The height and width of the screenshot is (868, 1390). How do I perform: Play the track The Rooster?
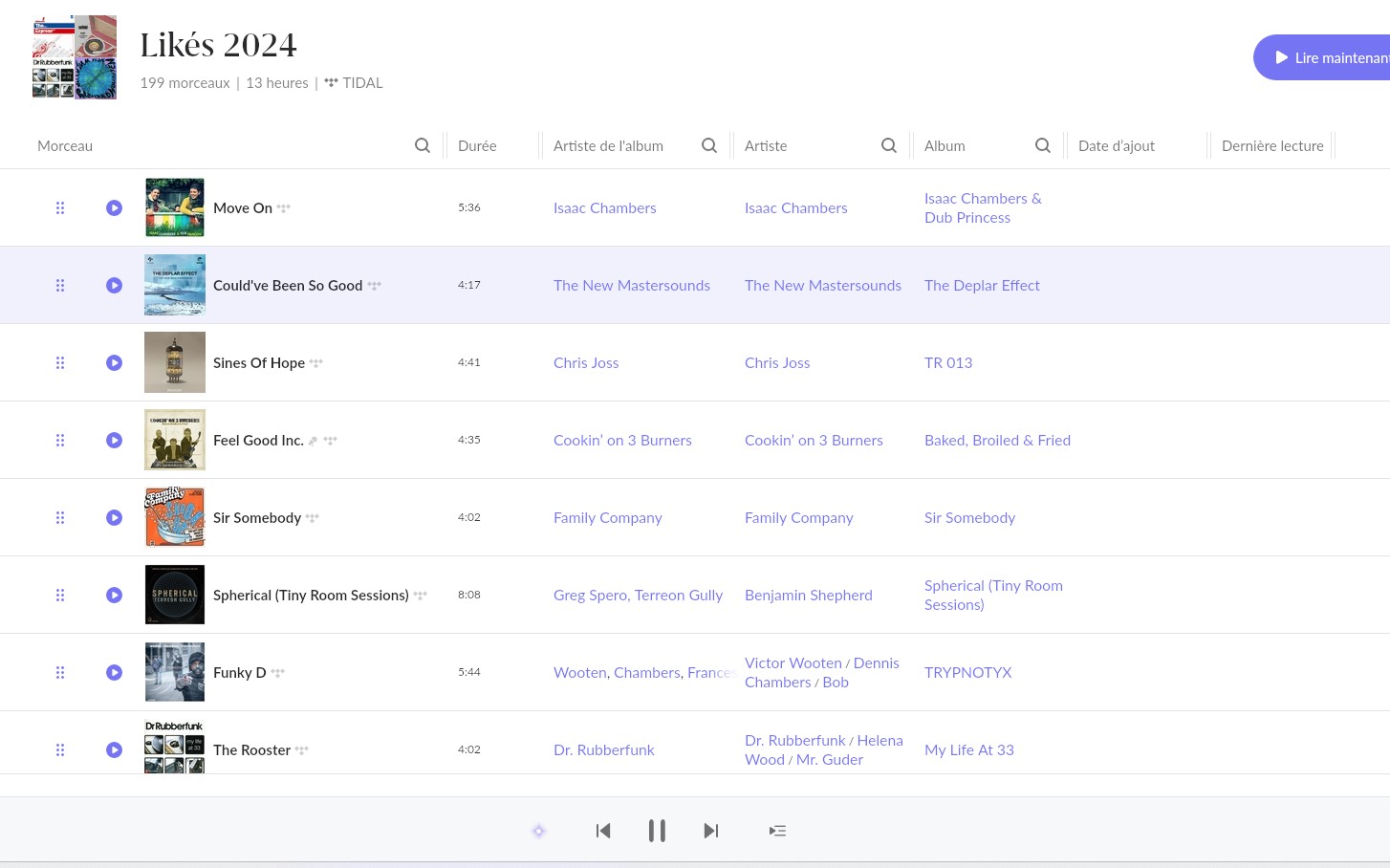pos(114,749)
